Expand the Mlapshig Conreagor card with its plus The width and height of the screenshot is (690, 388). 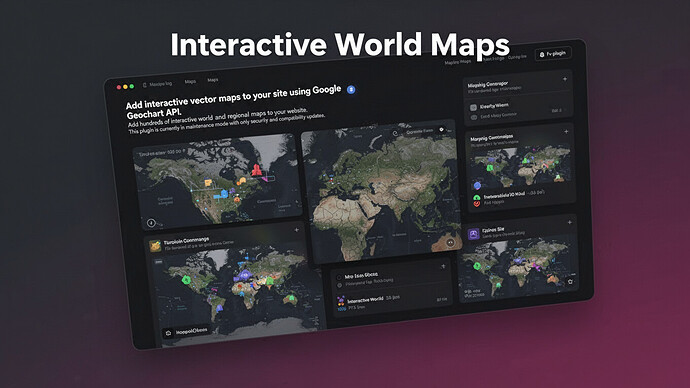tap(565, 79)
